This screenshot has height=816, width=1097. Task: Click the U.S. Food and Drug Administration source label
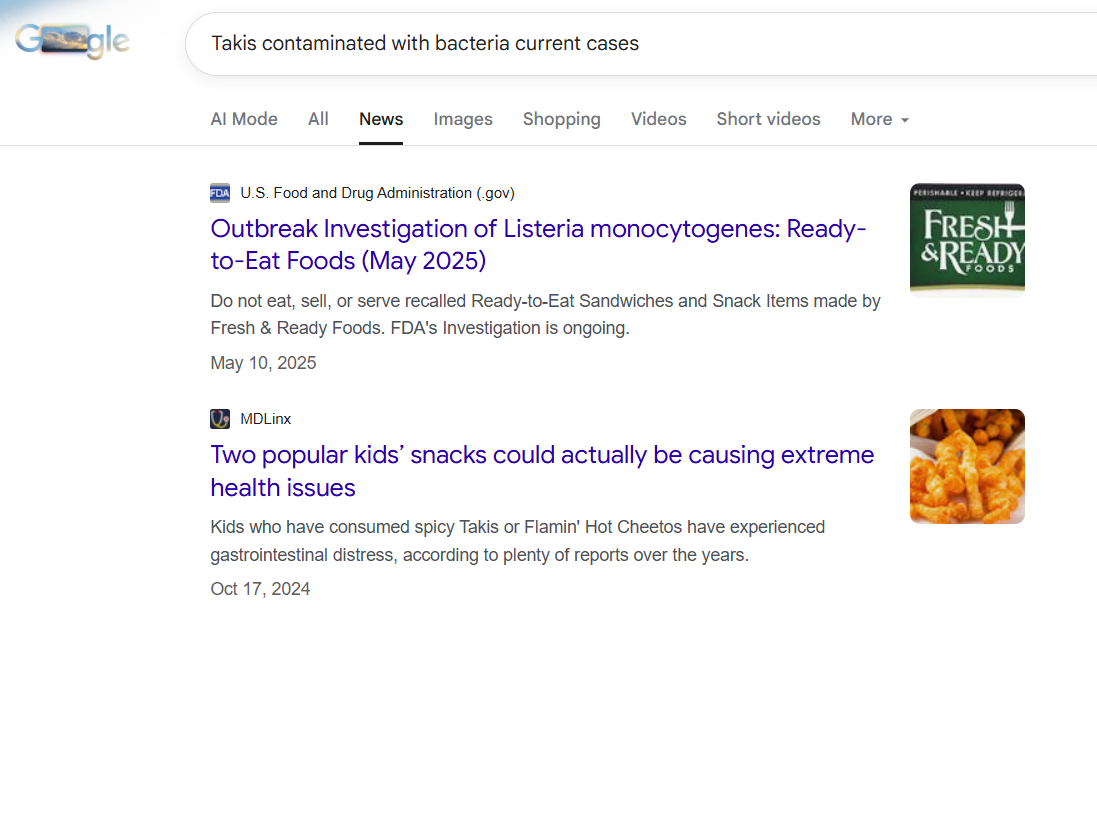click(x=377, y=193)
